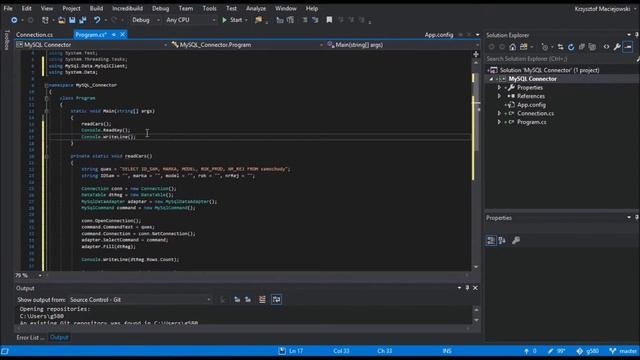
Task: Select Solution 'MySQL Connector' root node
Action: [549, 70]
